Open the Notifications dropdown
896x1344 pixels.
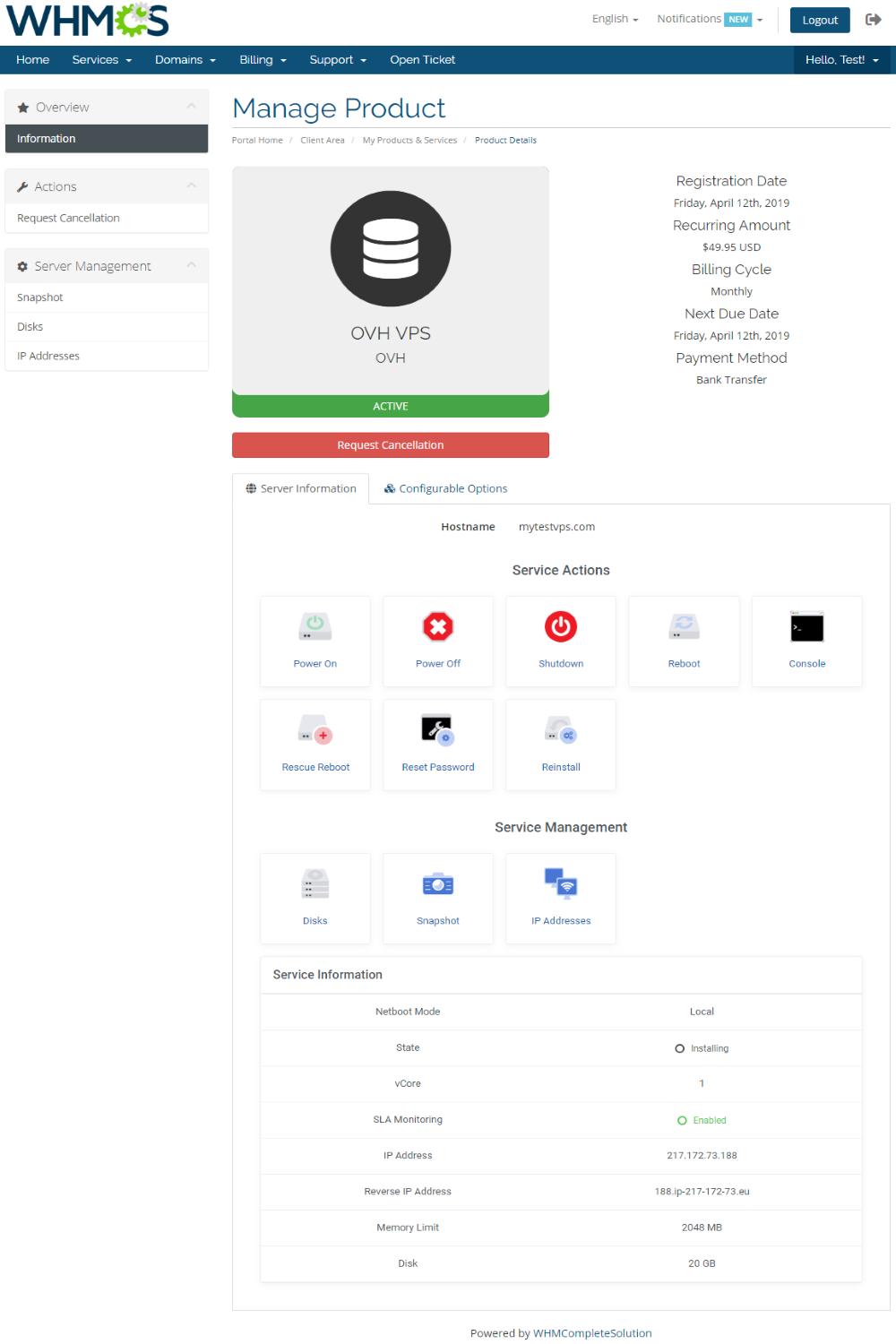(x=710, y=19)
